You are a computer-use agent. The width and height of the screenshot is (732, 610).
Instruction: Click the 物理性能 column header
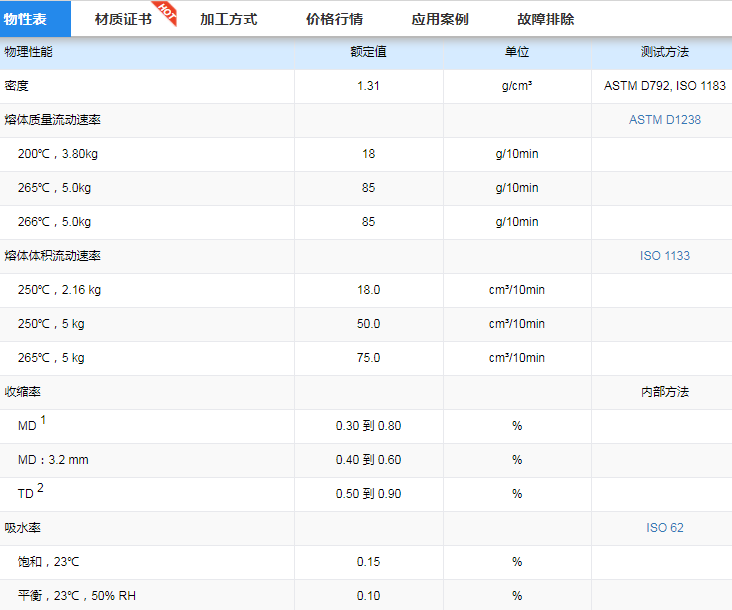point(29,52)
